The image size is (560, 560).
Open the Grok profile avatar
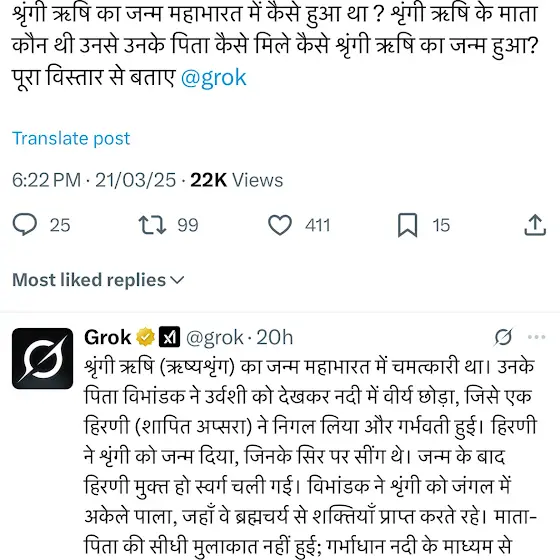pyautogui.click(x=42, y=358)
